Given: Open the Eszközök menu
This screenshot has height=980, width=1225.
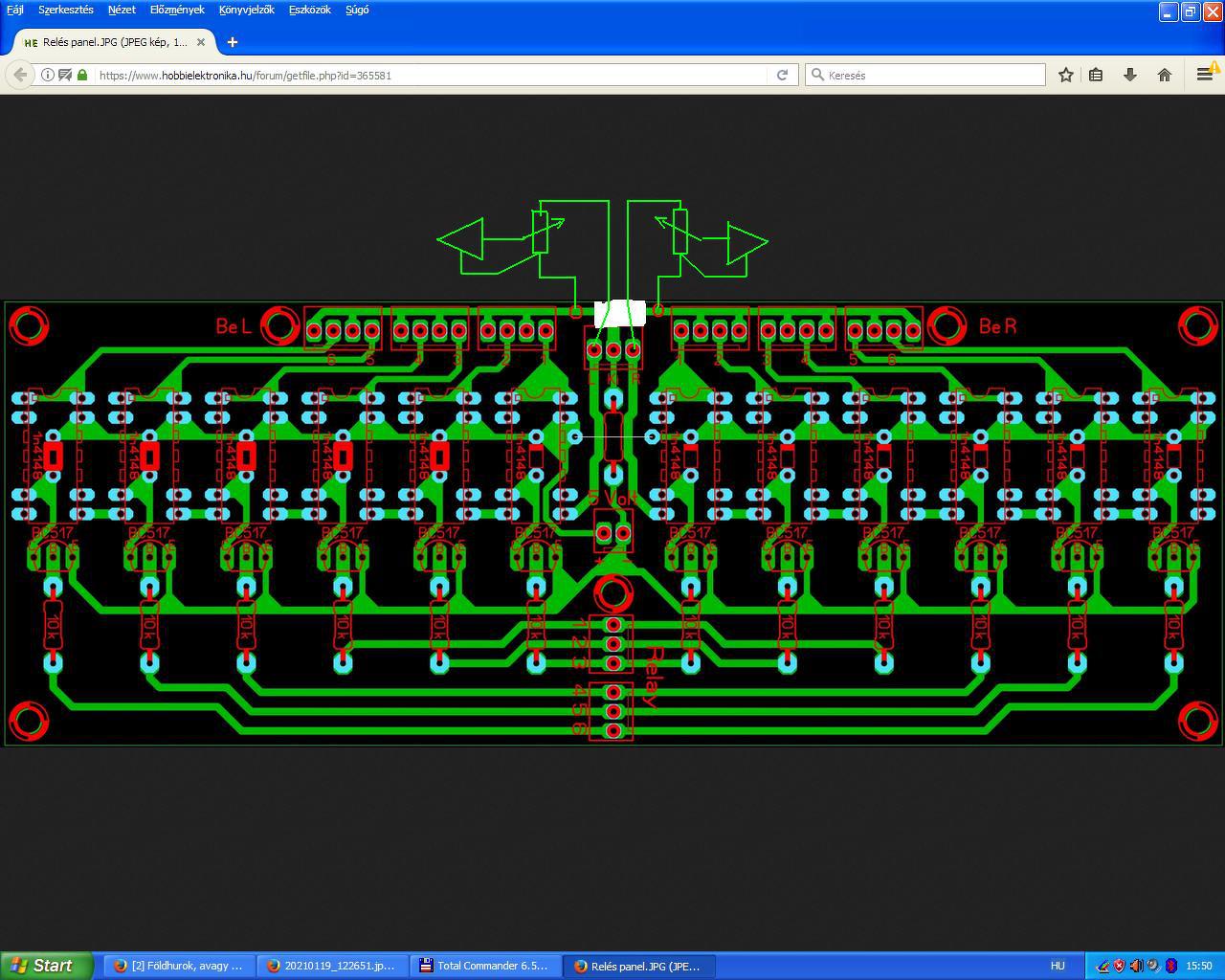Looking at the screenshot, I should (310, 10).
